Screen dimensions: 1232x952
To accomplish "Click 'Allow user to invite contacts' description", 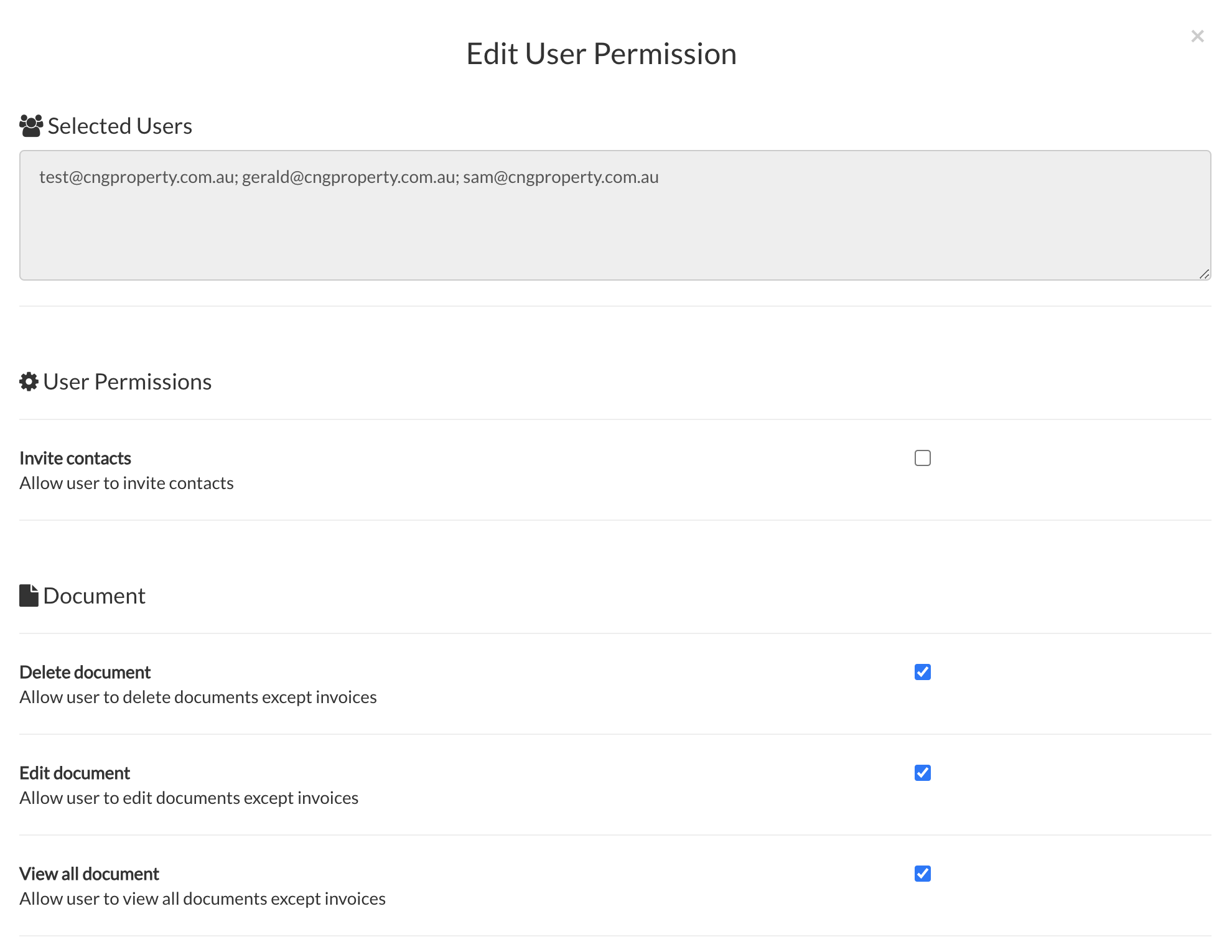I will click(126, 483).
